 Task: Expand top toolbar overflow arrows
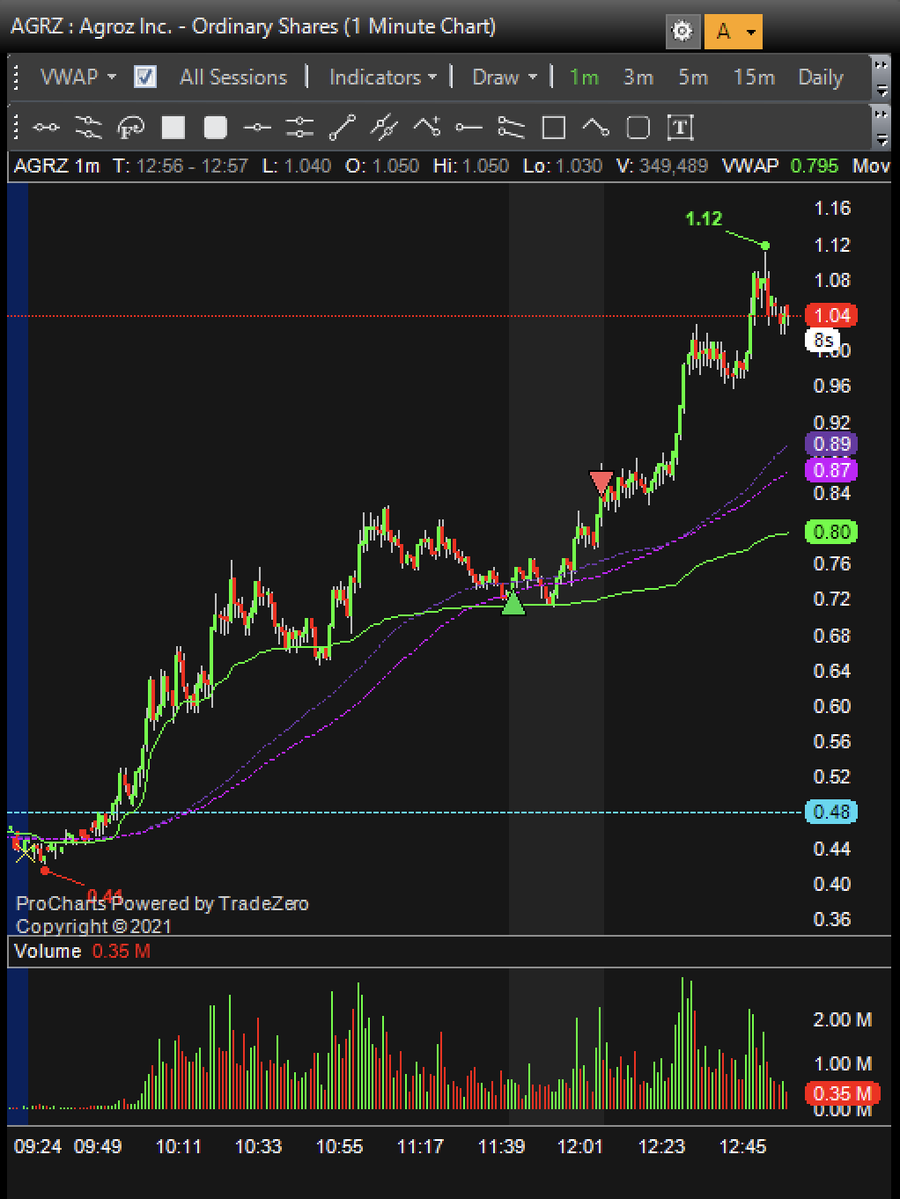(x=881, y=77)
